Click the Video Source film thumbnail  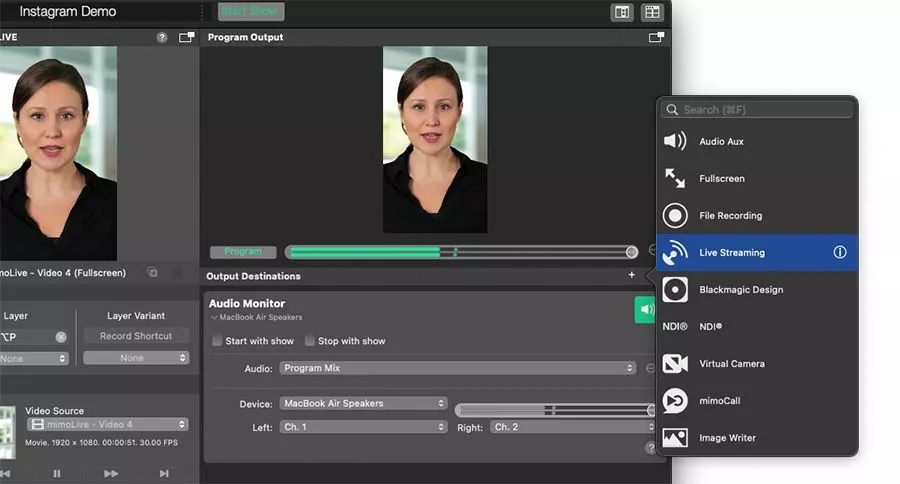coord(7,432)
